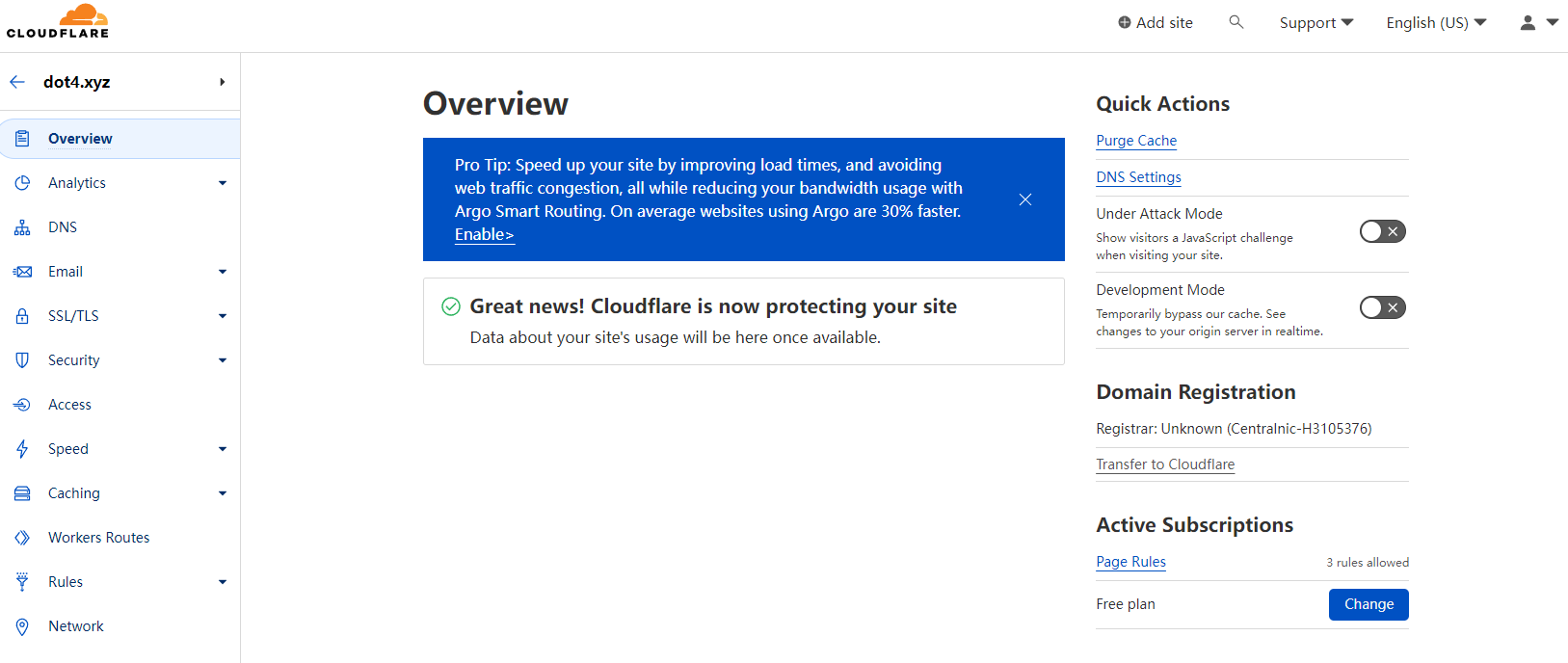
Task: Click the DNS sidebar icon
Action: 22,227
